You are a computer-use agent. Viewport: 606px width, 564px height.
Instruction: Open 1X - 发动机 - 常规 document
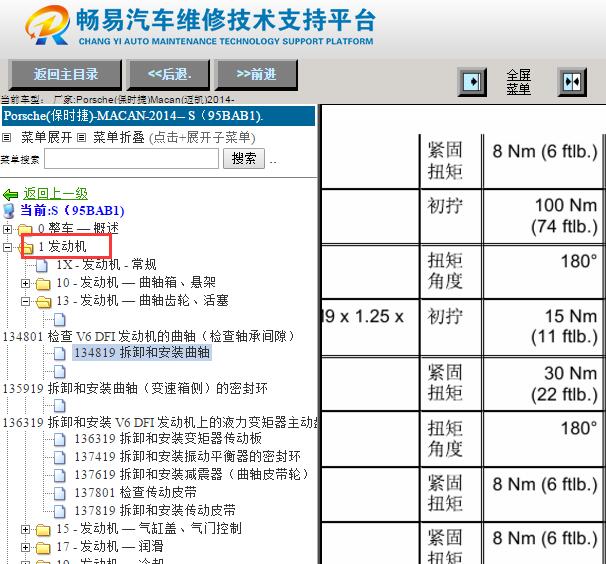(x=106, y=265)
